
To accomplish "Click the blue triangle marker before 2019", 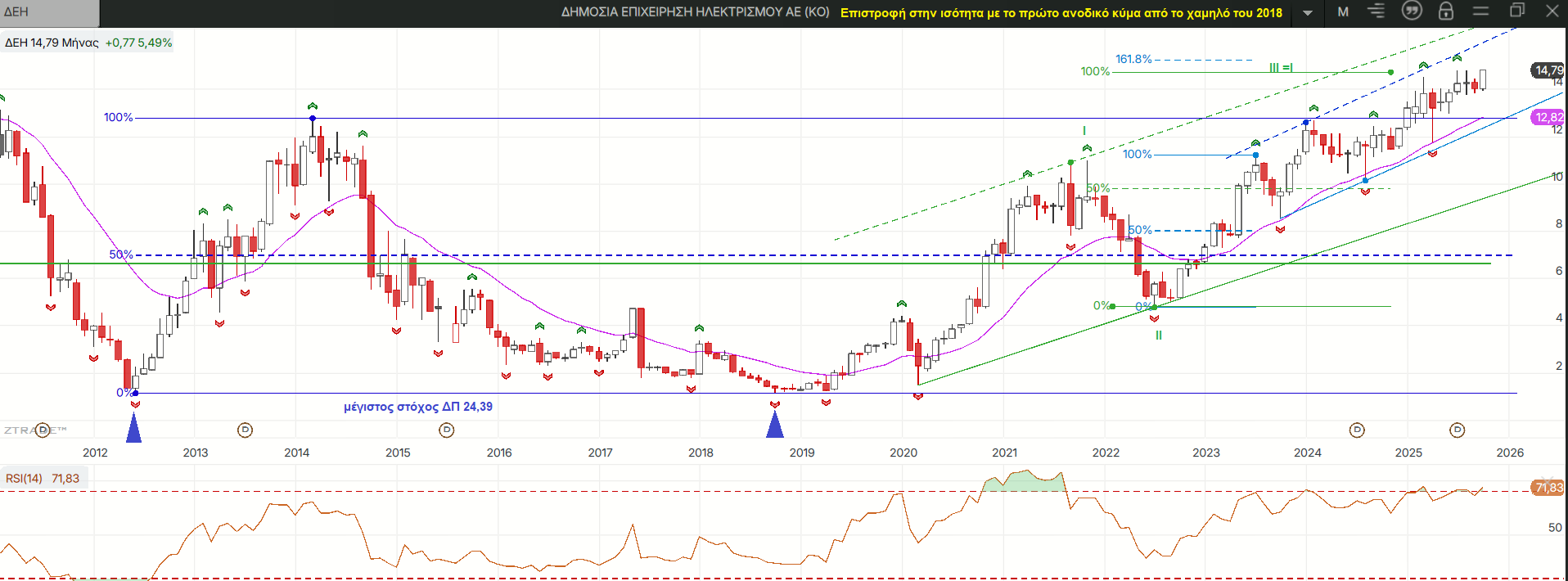I will (774, 425).
